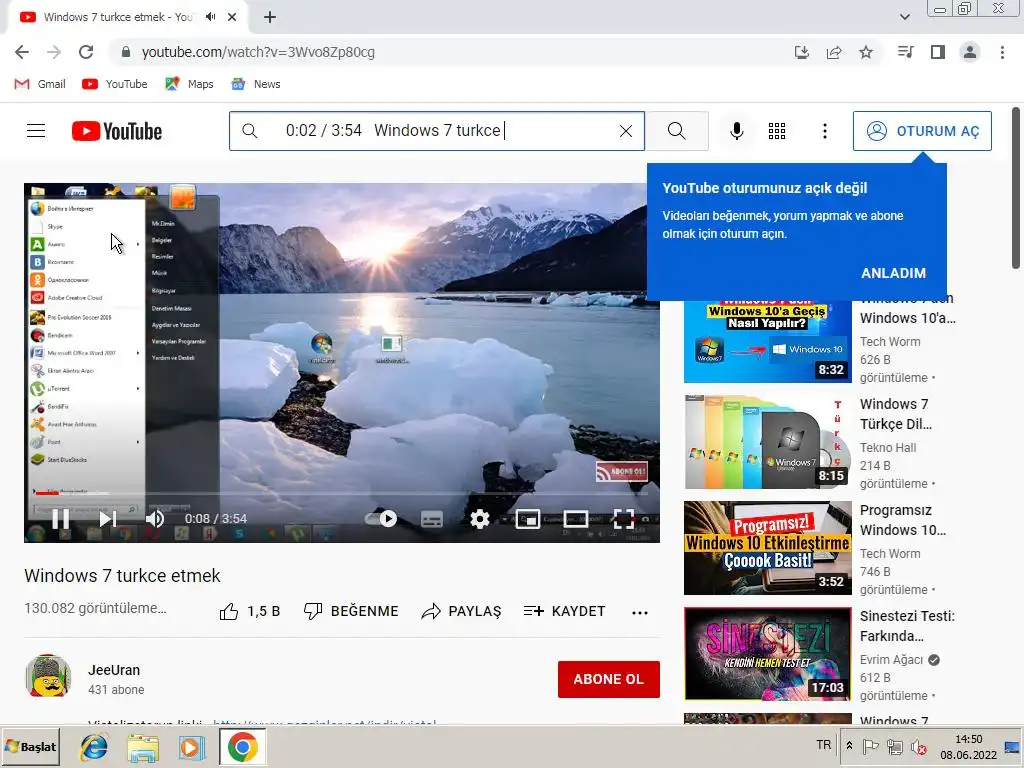This screenshot has width=1024, height=768.
Task: Click the ABONE OL watermark in video
Action: coord(622,472)
